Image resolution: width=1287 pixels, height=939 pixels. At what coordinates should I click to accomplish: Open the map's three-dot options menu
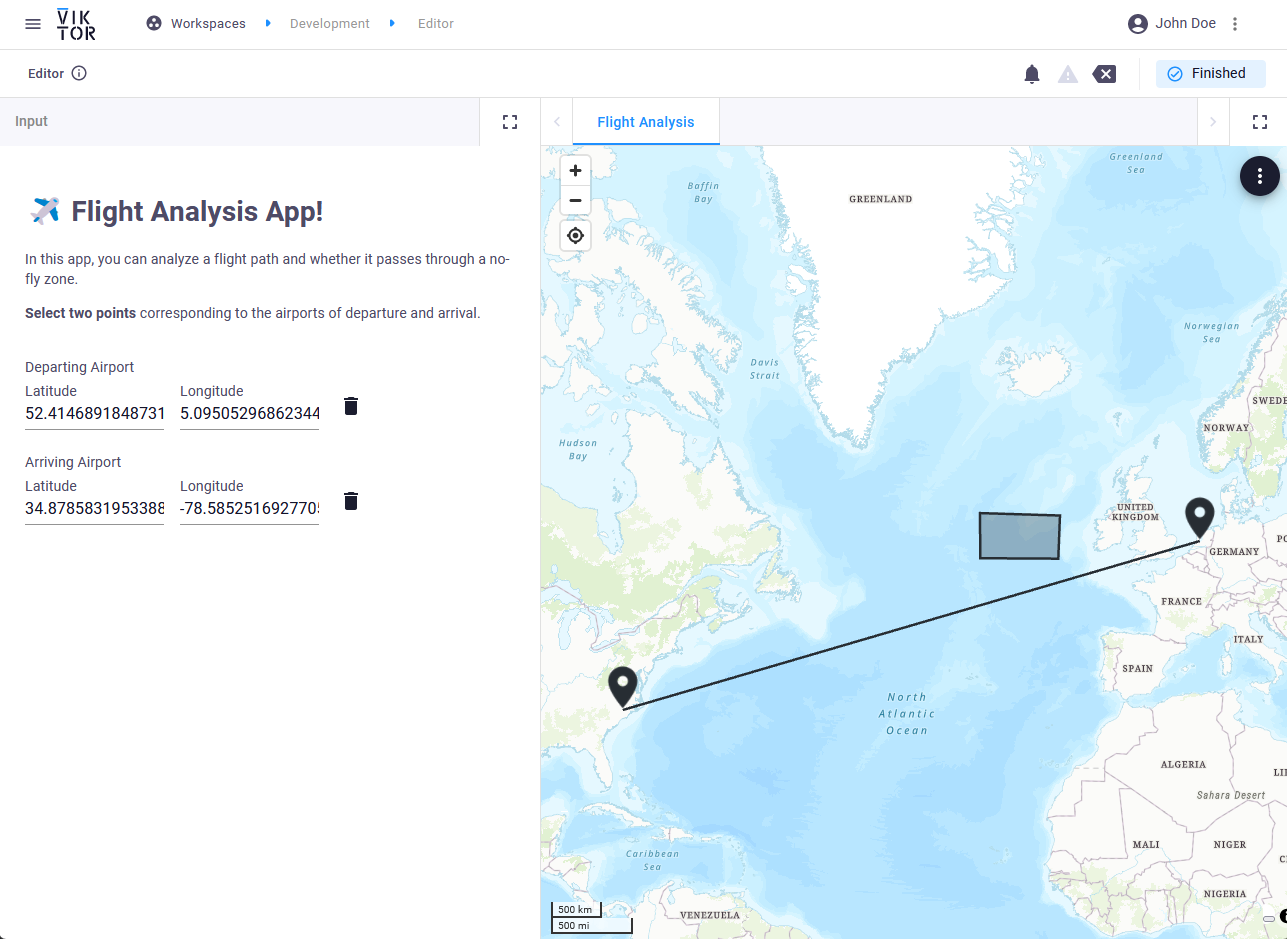point(1260,177)
